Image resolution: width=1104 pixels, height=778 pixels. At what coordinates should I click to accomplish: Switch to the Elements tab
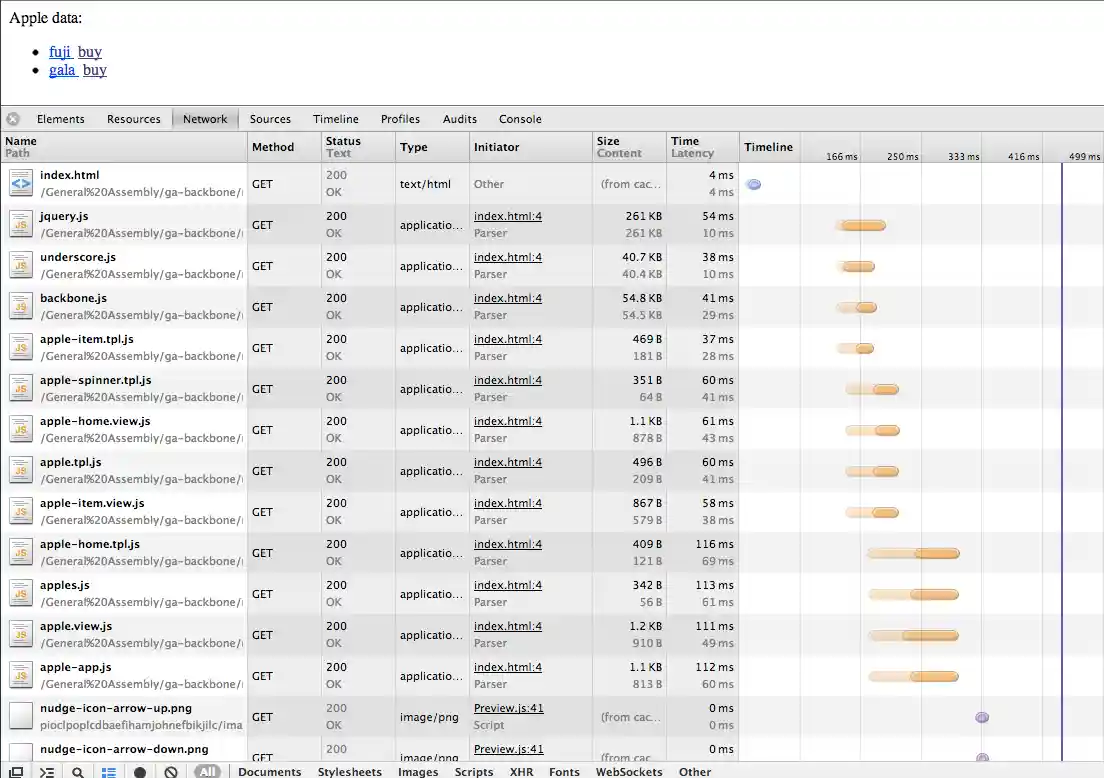[61, 119]
